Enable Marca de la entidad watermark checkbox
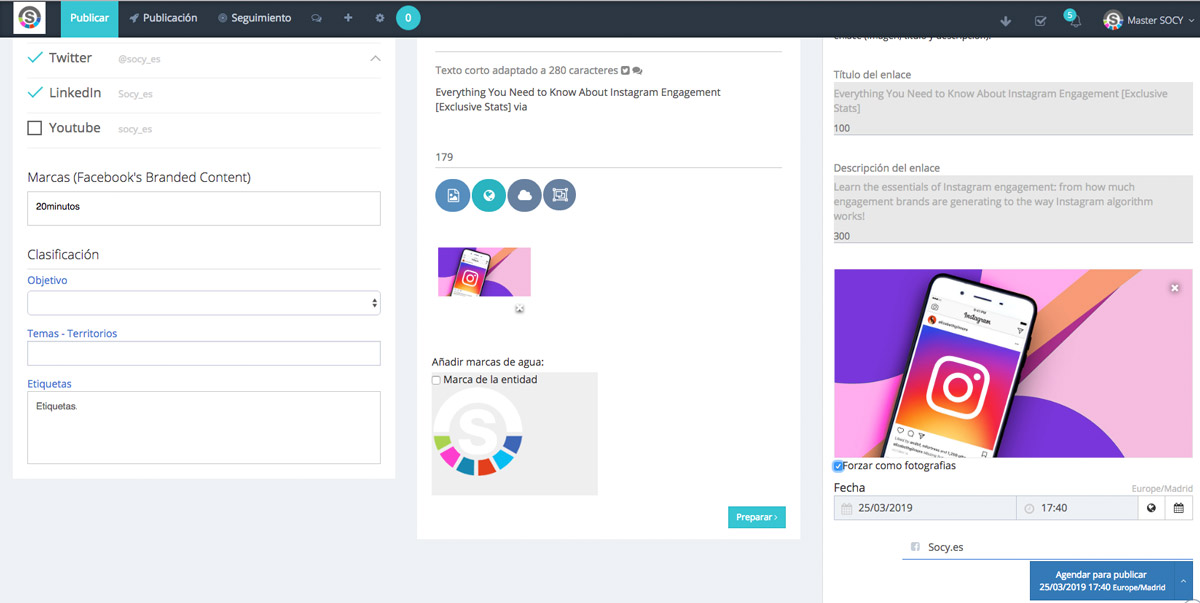This screenshot has width=1200, height=603. [436, 380]
